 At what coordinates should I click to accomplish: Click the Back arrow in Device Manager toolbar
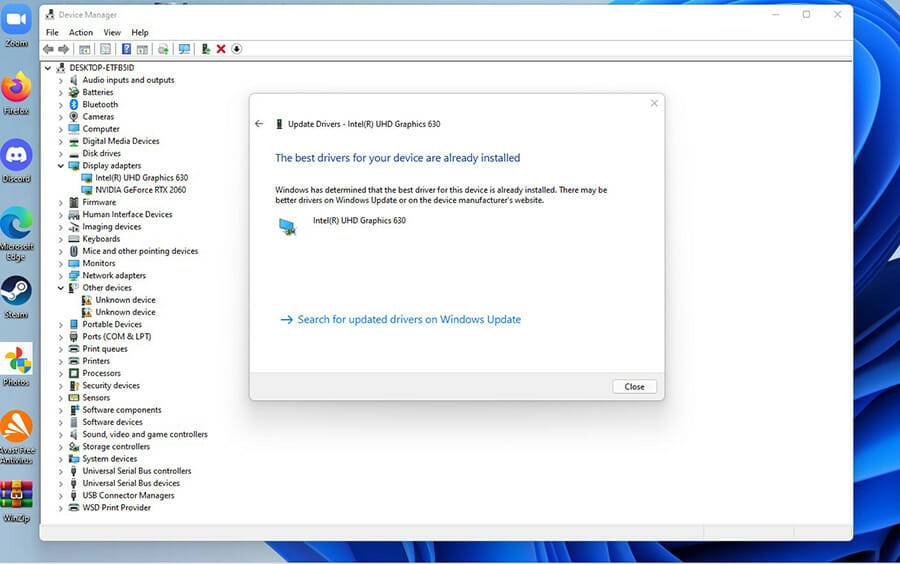[x=48, y=49]
